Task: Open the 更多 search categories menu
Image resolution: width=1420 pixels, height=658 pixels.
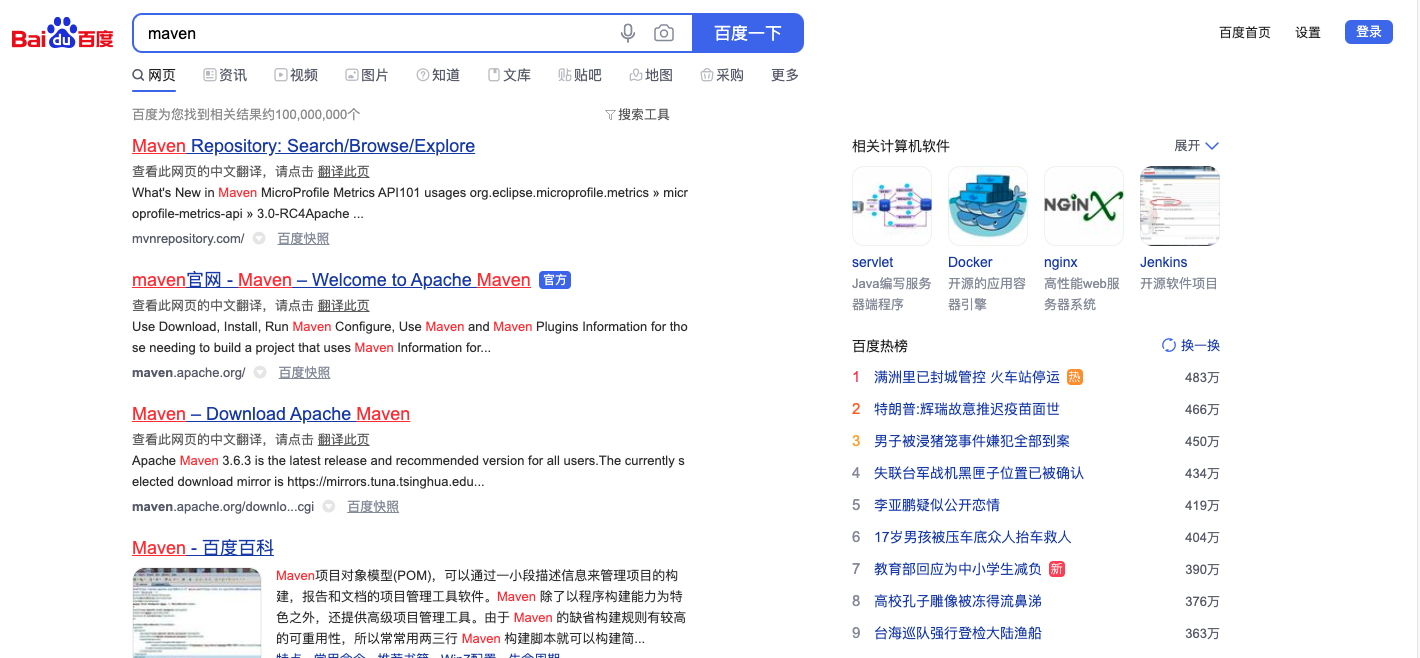Action: [x=785, y=75]
